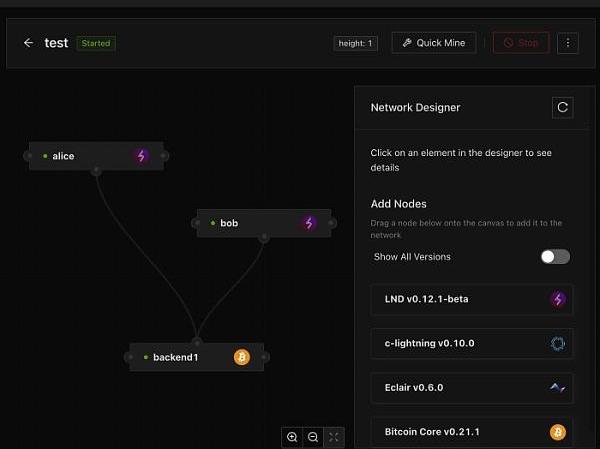Click the refresh icon in Network Designer
Screen dimensions: 600x449
pyautogui.click(x=562, y=107)
